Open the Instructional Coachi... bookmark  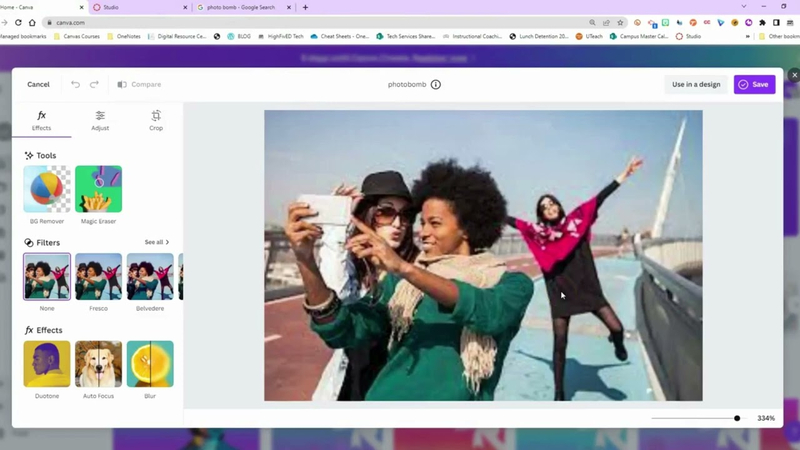472,37
